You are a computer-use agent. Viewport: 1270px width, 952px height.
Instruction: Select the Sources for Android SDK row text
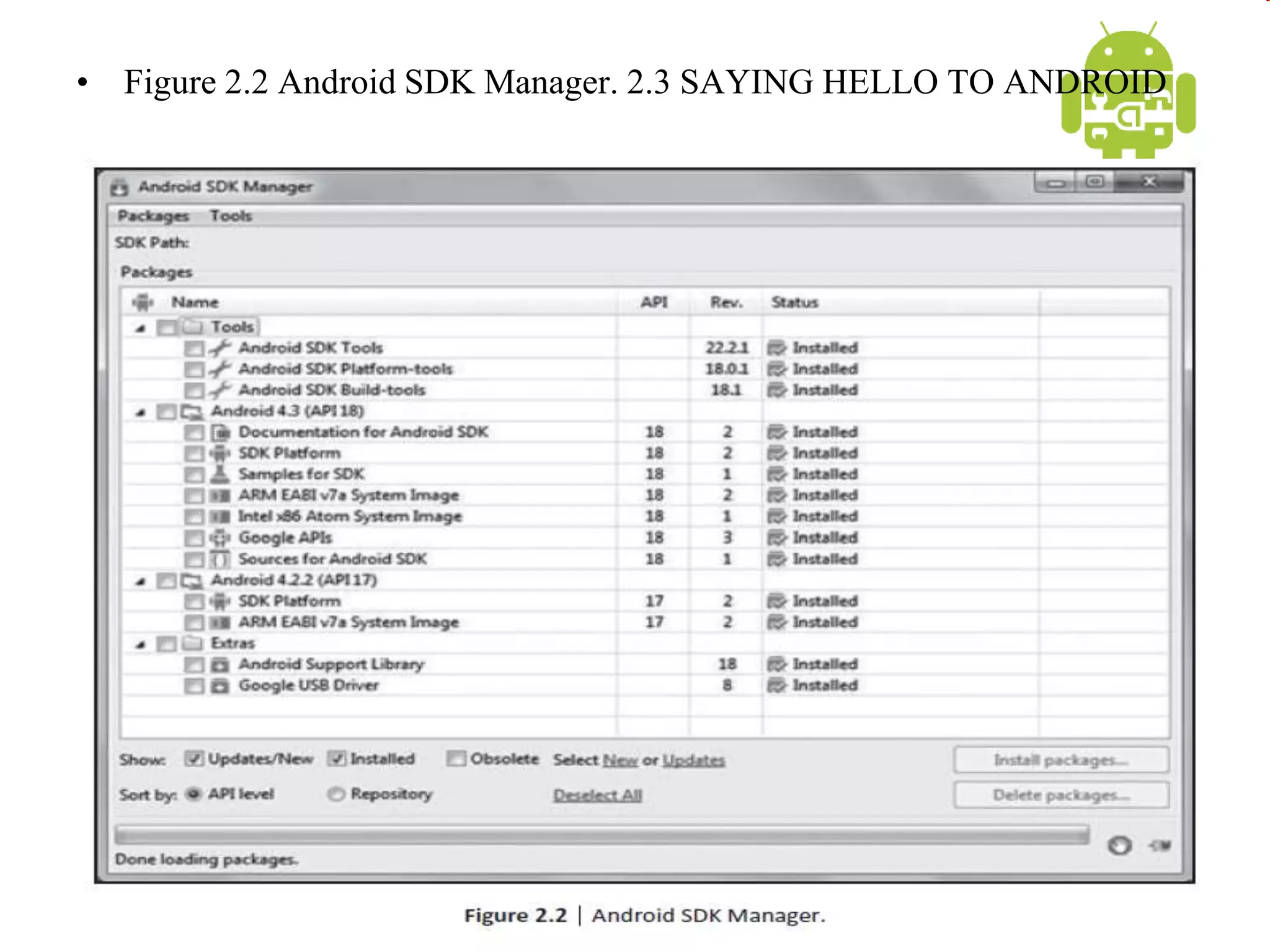pyautogui.click(x=333, y=559)
